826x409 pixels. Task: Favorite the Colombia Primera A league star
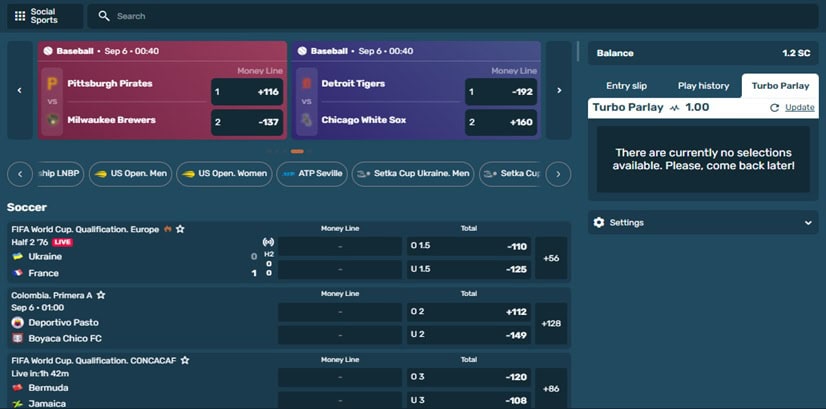point(101,295)
